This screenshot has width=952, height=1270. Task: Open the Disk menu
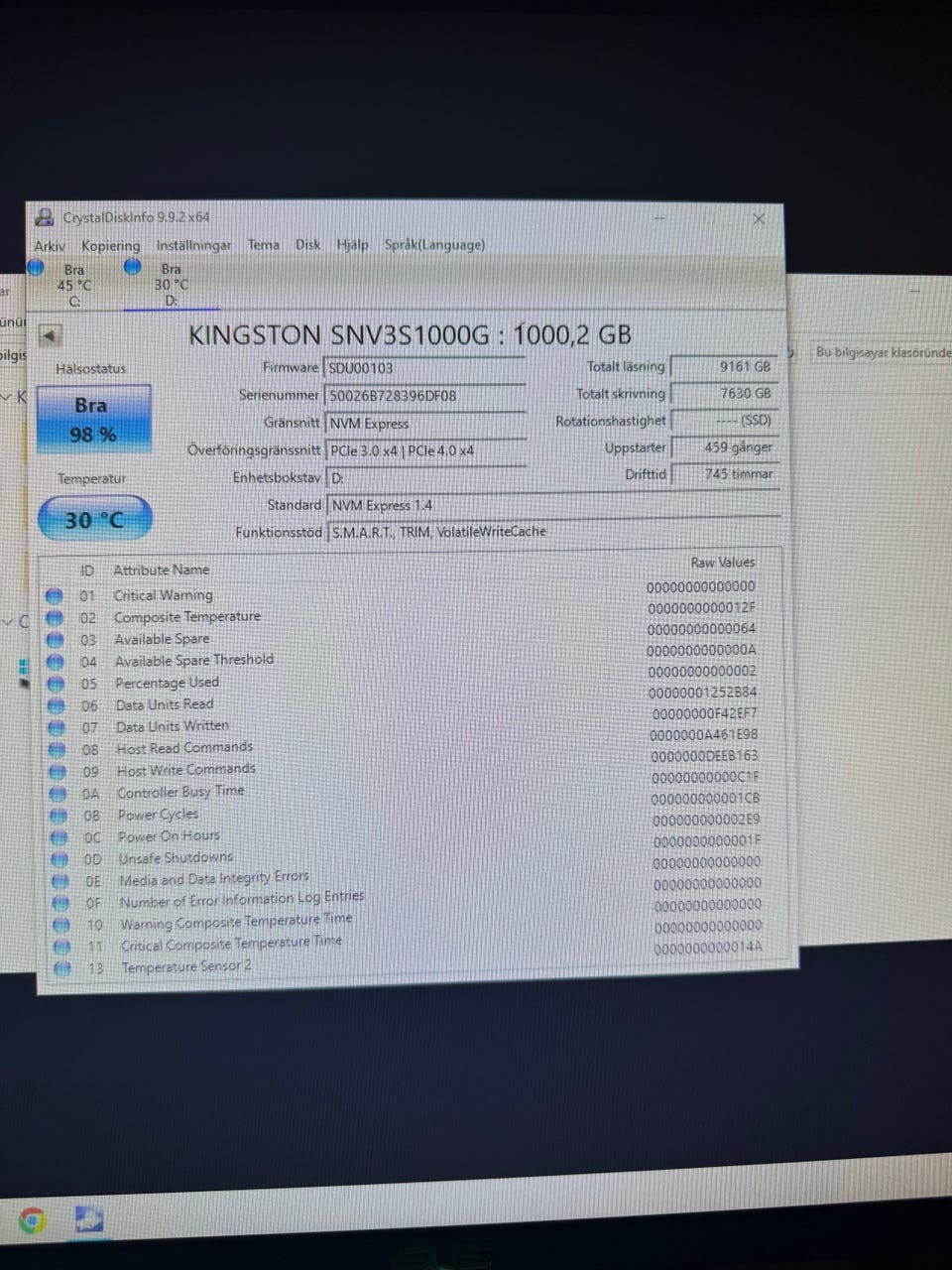tap(307, 244)
